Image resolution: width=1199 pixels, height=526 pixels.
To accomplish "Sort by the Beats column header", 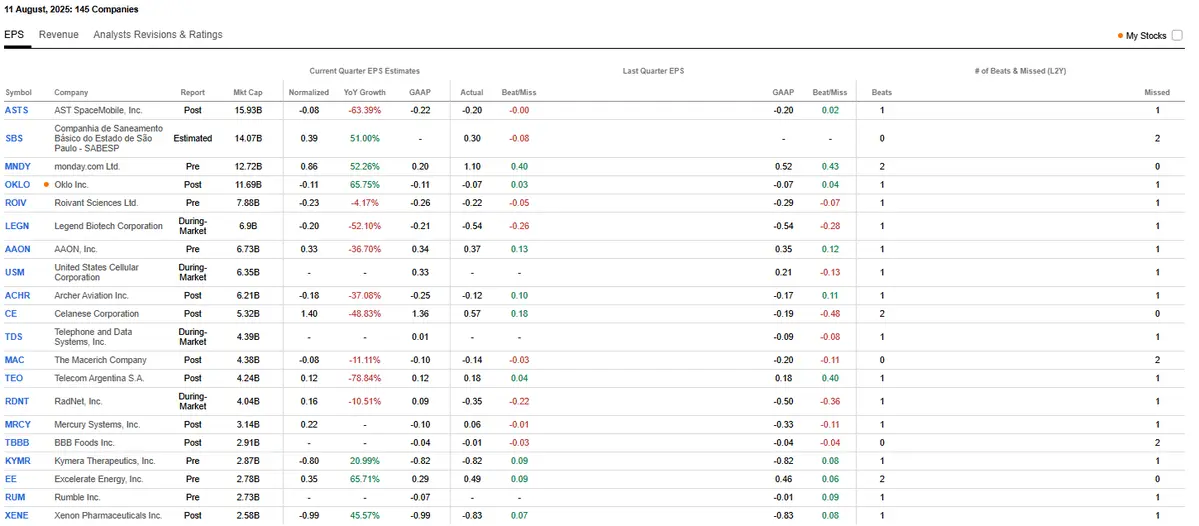I will (x=882, y=93).
